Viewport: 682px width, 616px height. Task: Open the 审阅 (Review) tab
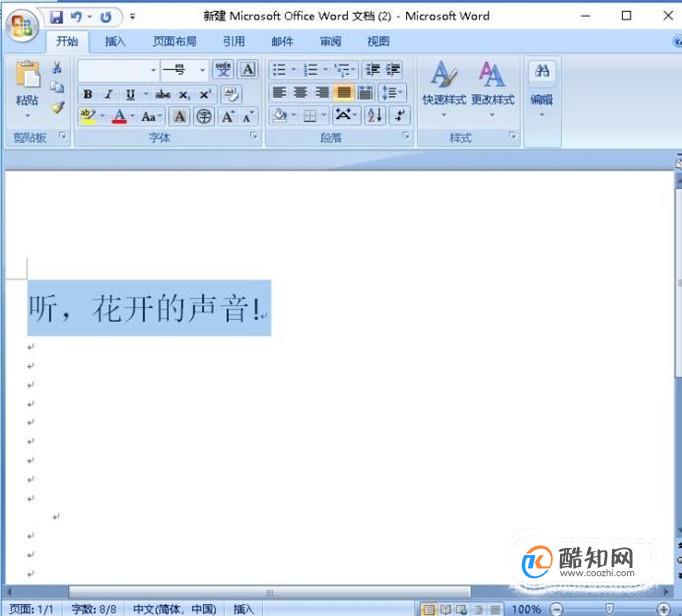click(x=330, y=41)
